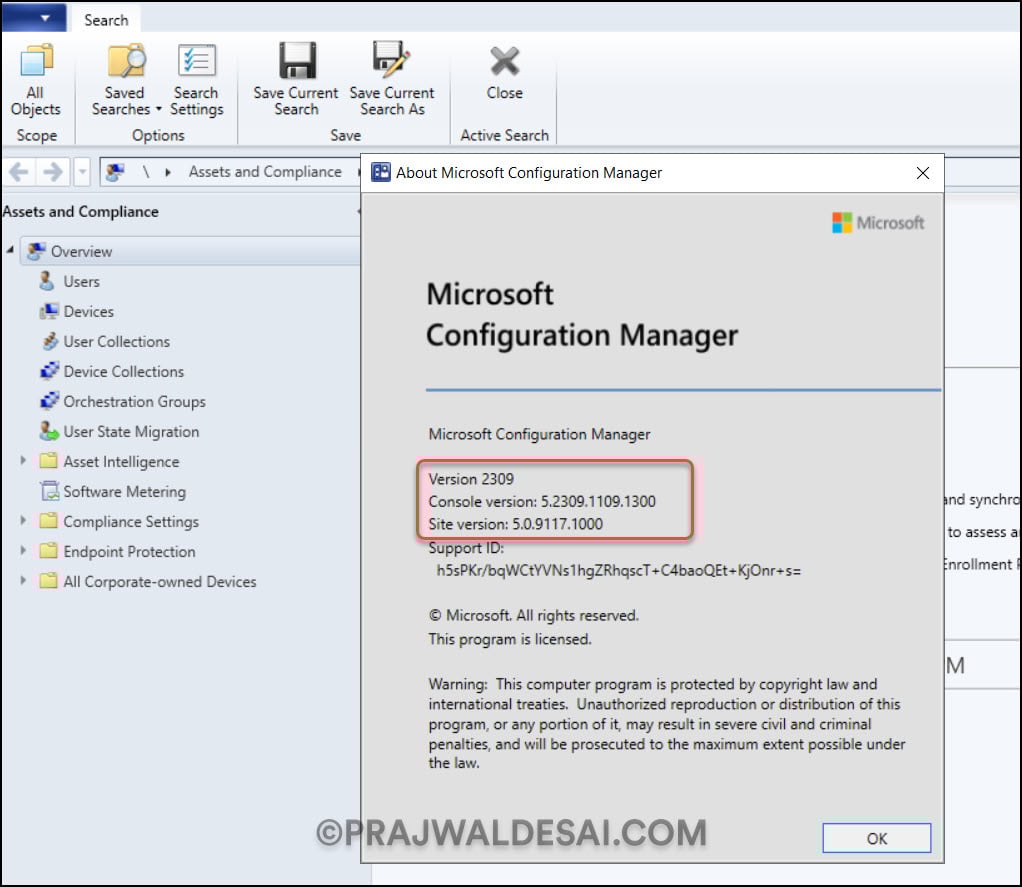Select the Software Metering label
The height and width of the screenshot is (887, 1022).
[124, 492]
